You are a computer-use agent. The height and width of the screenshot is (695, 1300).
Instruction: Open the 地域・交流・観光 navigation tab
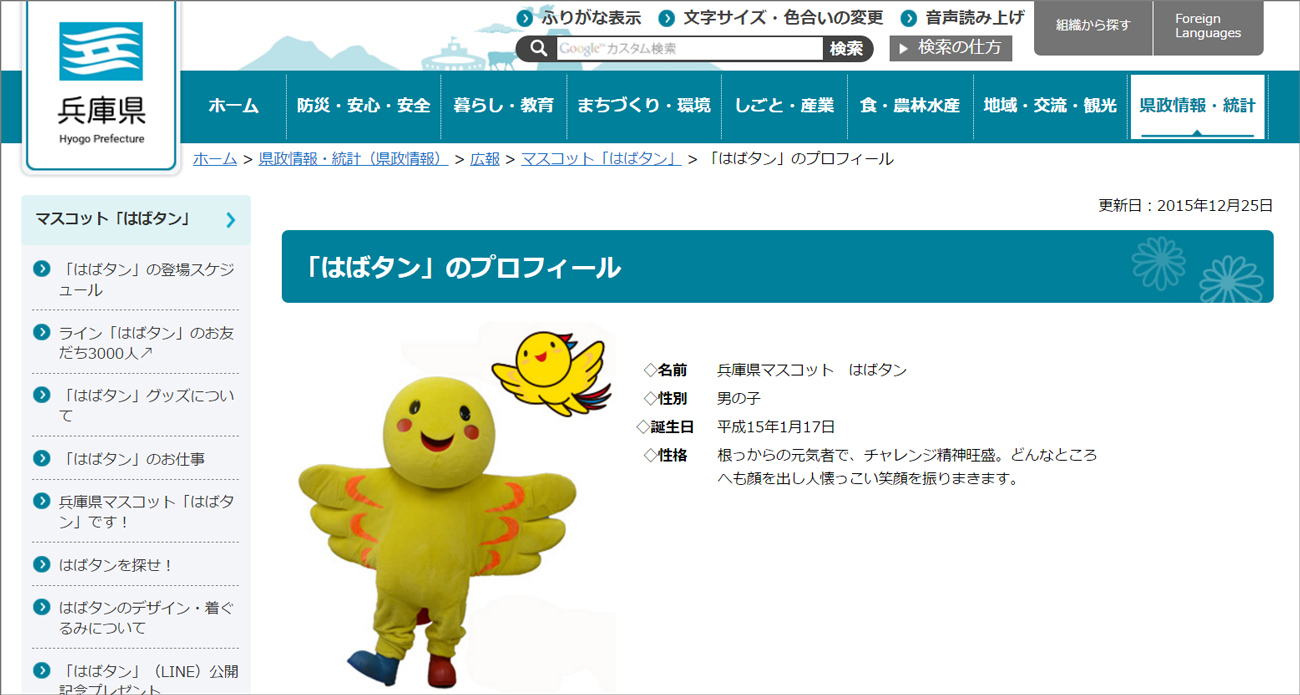click(x=1050, y=105)
